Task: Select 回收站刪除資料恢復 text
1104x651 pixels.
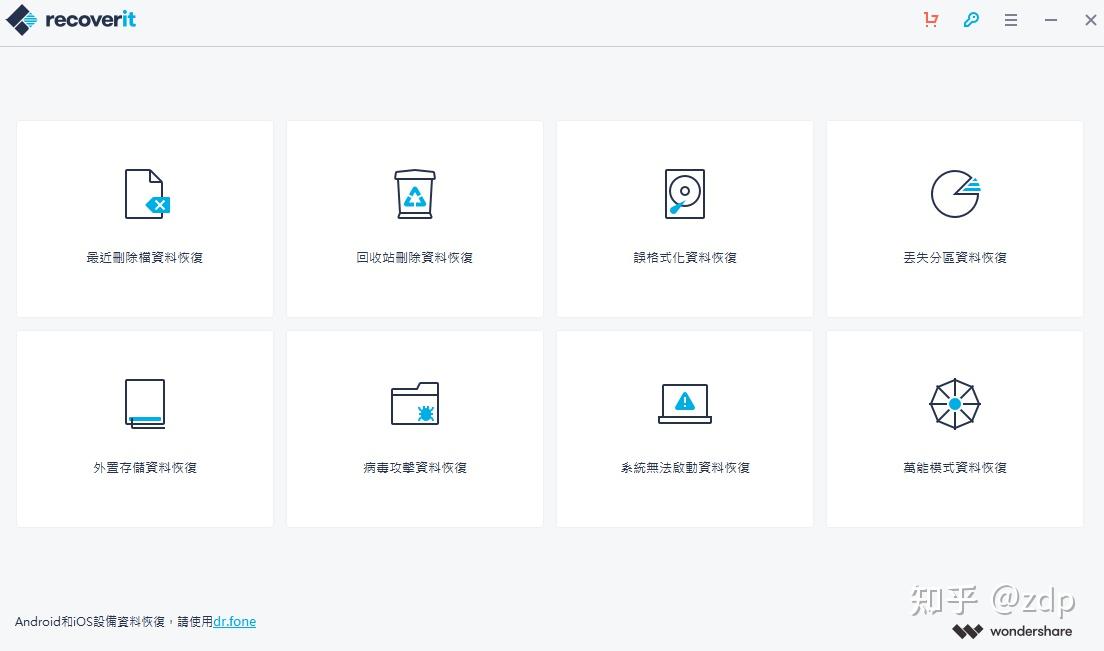Action: pyautogui.click(x=415, y=258)
